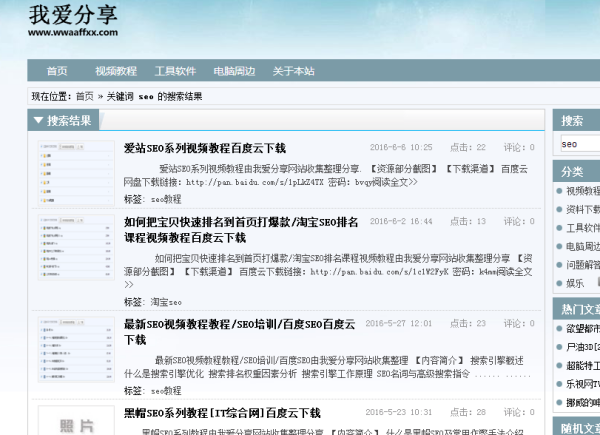The height and width of the screenshot is (435, 600).
Task: Open article 黑帽SEO系列教程[IT综合网]百度云下载
Action: point(222,413)
